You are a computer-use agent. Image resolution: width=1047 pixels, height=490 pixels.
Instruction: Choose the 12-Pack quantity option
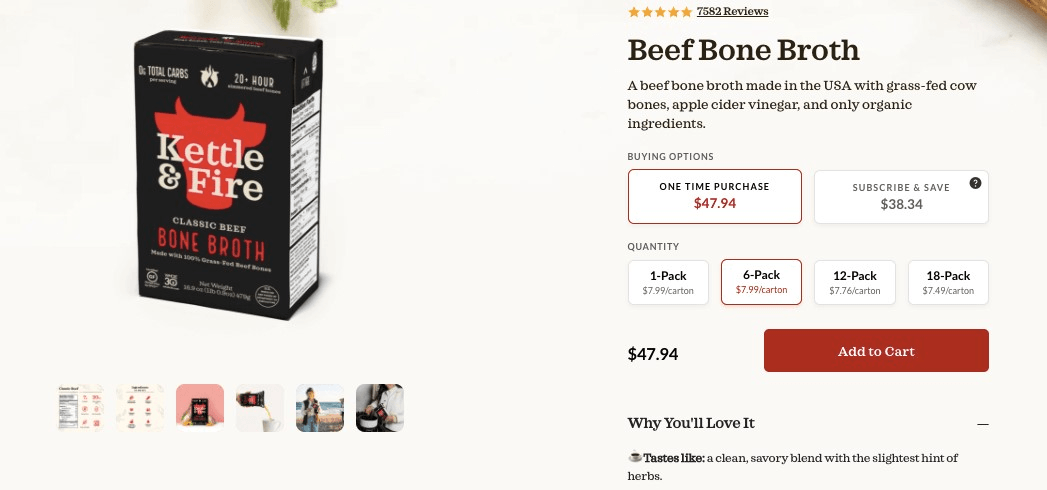tap(854, 282)
